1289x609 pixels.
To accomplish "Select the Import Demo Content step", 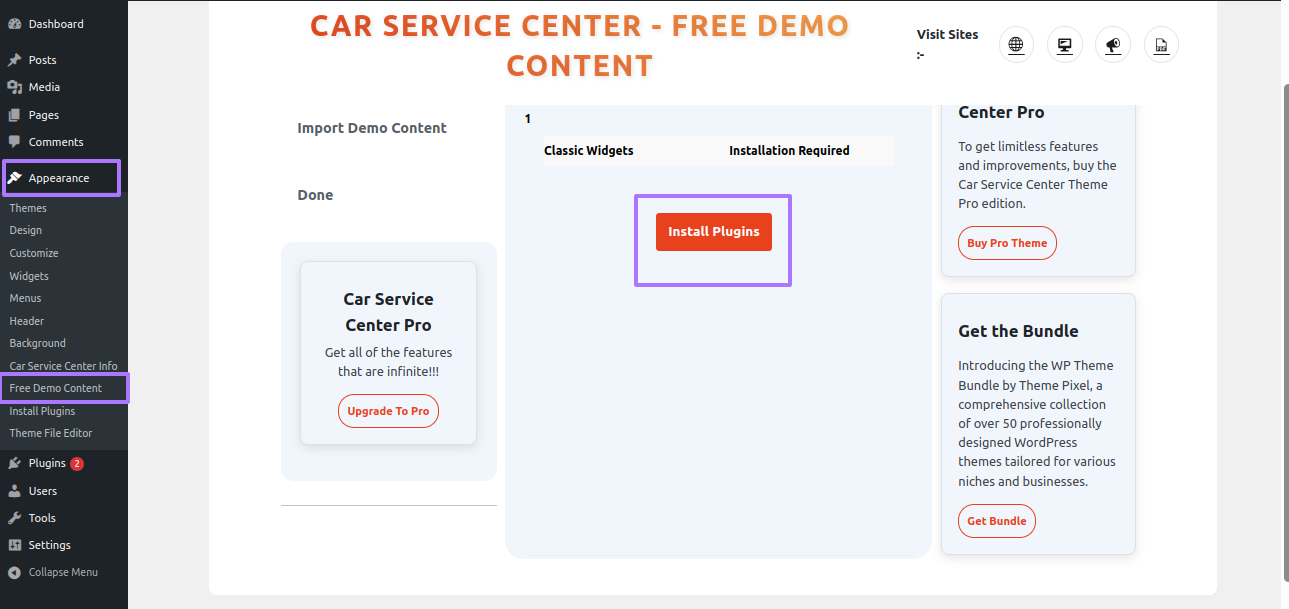I will click(372, 128).
